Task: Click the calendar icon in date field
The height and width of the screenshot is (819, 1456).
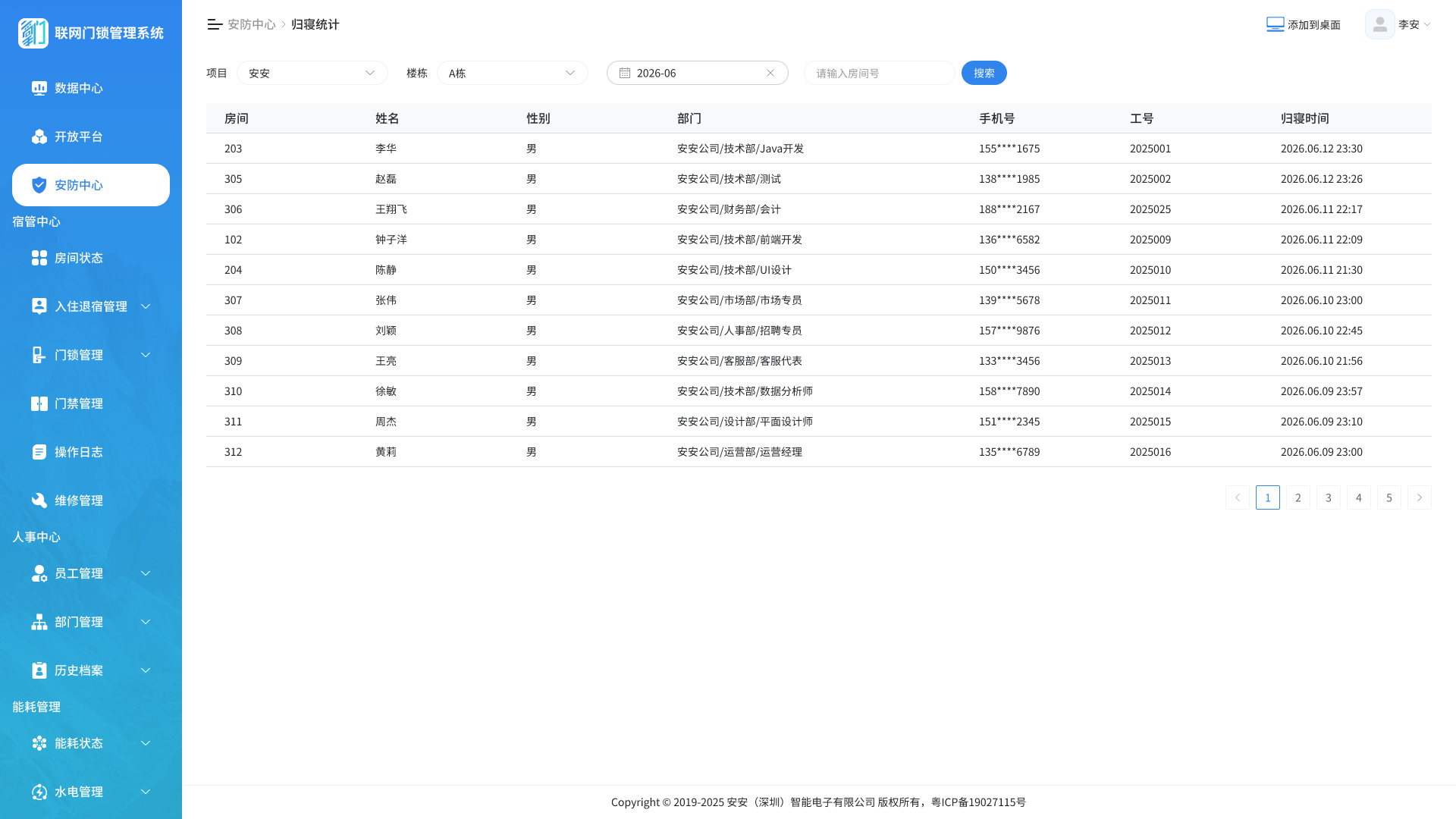Action: [625, 73]
